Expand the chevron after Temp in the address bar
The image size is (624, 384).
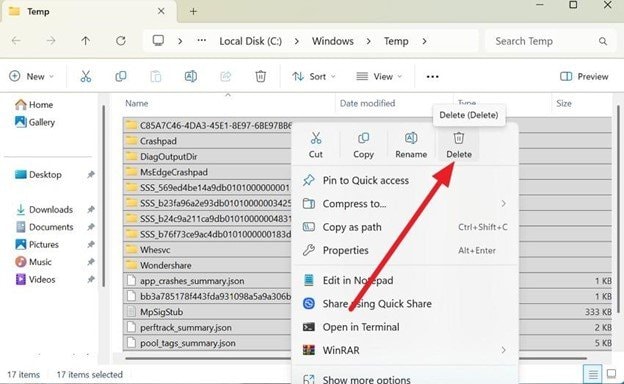tap(424, 41)
